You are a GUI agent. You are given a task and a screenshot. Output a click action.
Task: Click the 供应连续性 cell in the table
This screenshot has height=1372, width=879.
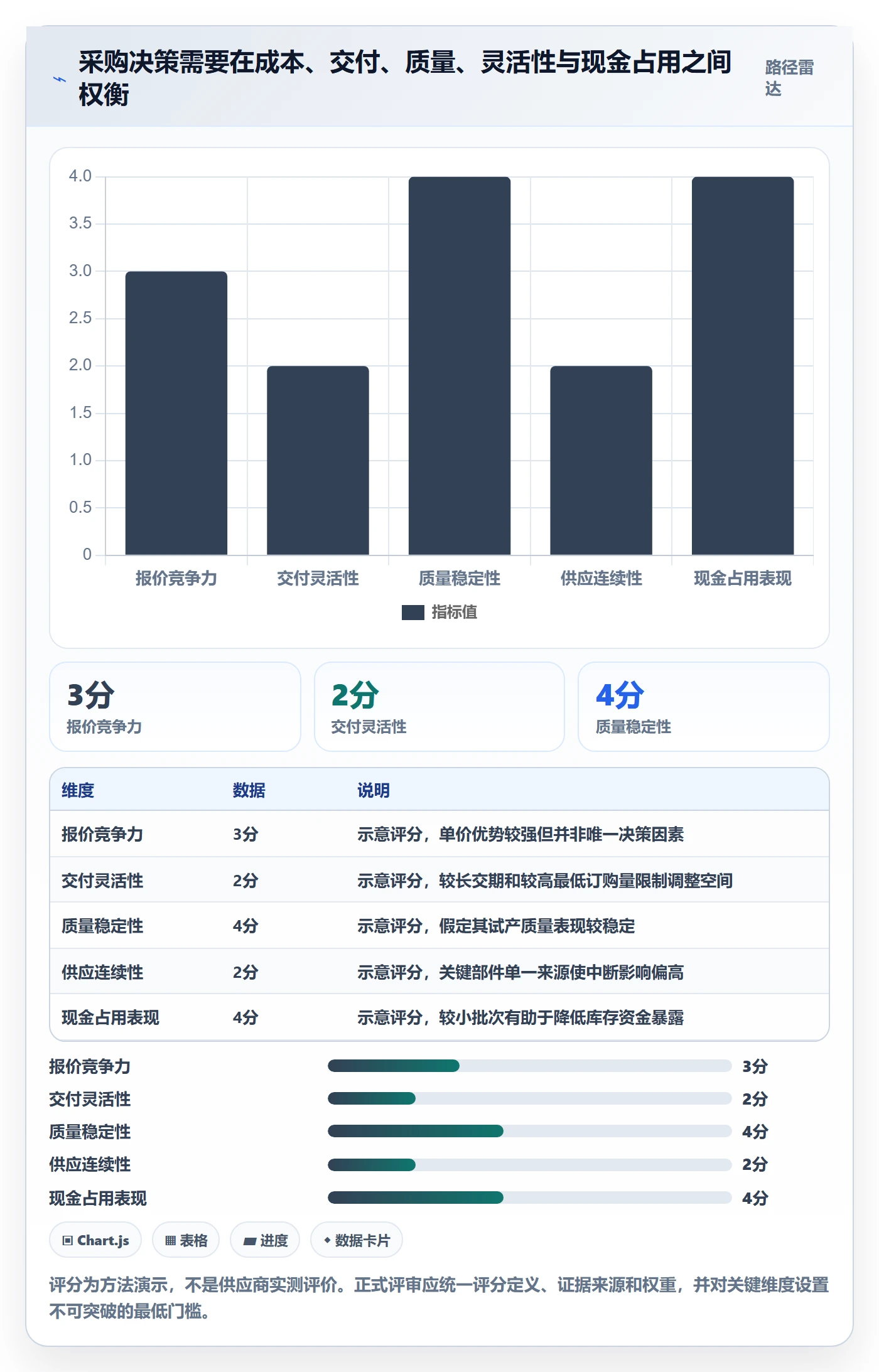click(102, 972)
